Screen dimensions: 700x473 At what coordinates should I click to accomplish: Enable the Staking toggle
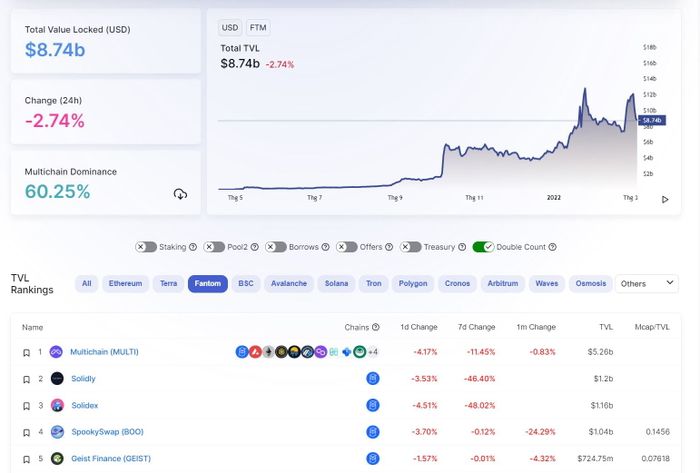146,247
